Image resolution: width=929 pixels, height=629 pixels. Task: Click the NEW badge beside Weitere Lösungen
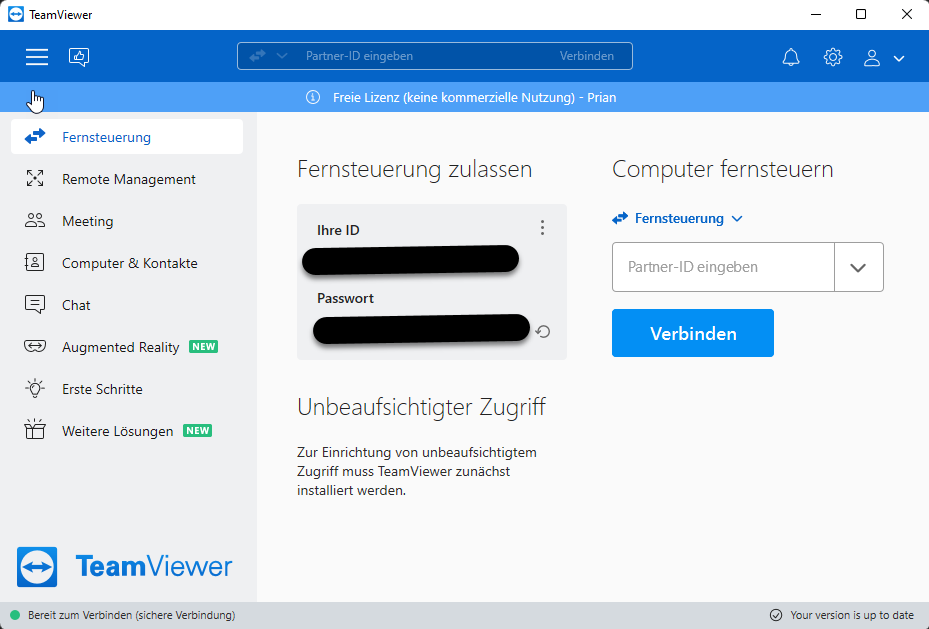point(198,431)
